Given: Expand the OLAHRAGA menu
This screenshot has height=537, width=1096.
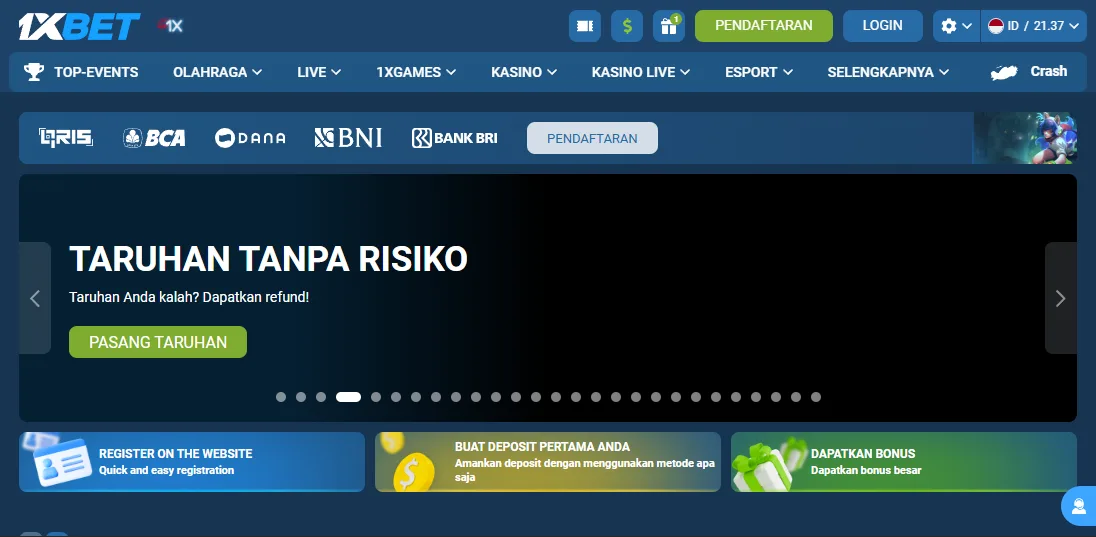Looking at the screenshot, I should tap(217, 72).
